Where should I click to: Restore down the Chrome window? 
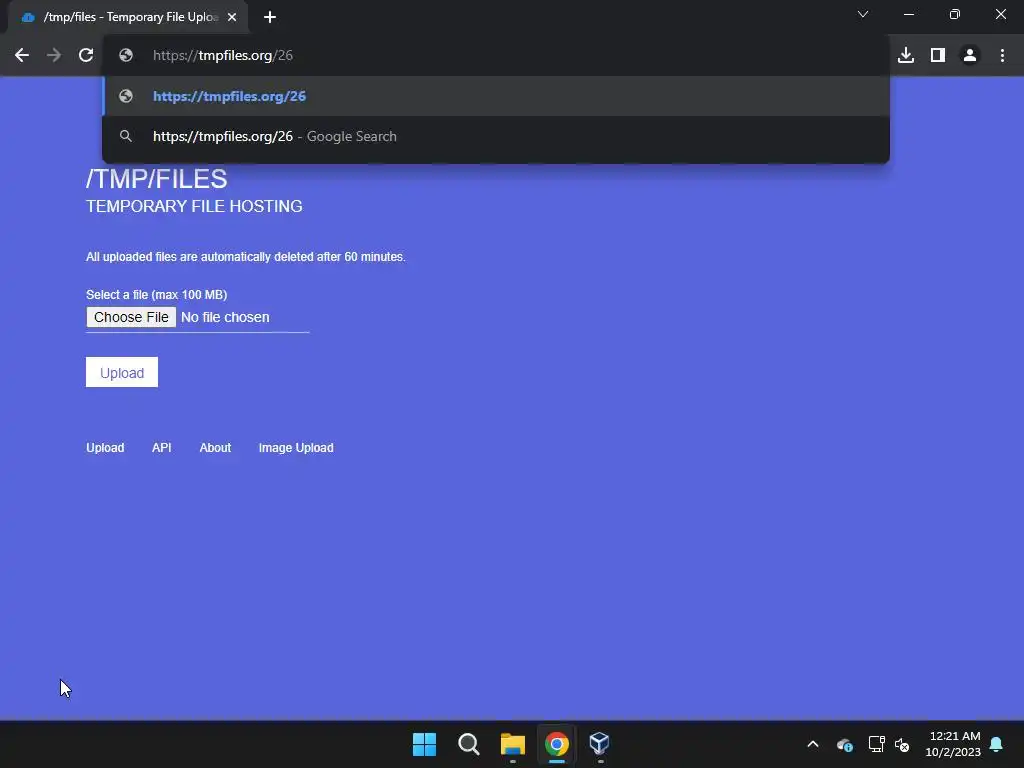click(955, 14)
